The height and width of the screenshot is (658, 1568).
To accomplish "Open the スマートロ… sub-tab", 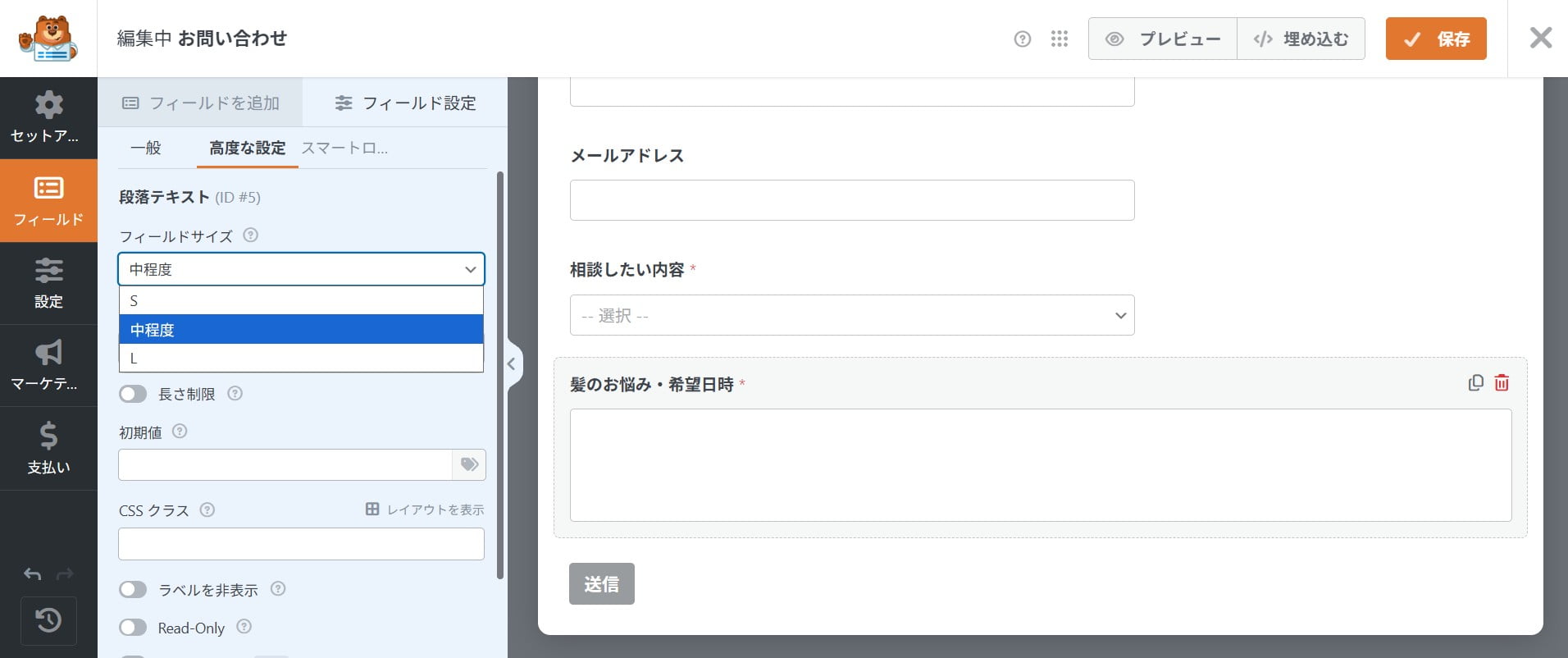I will pos(344,148).
